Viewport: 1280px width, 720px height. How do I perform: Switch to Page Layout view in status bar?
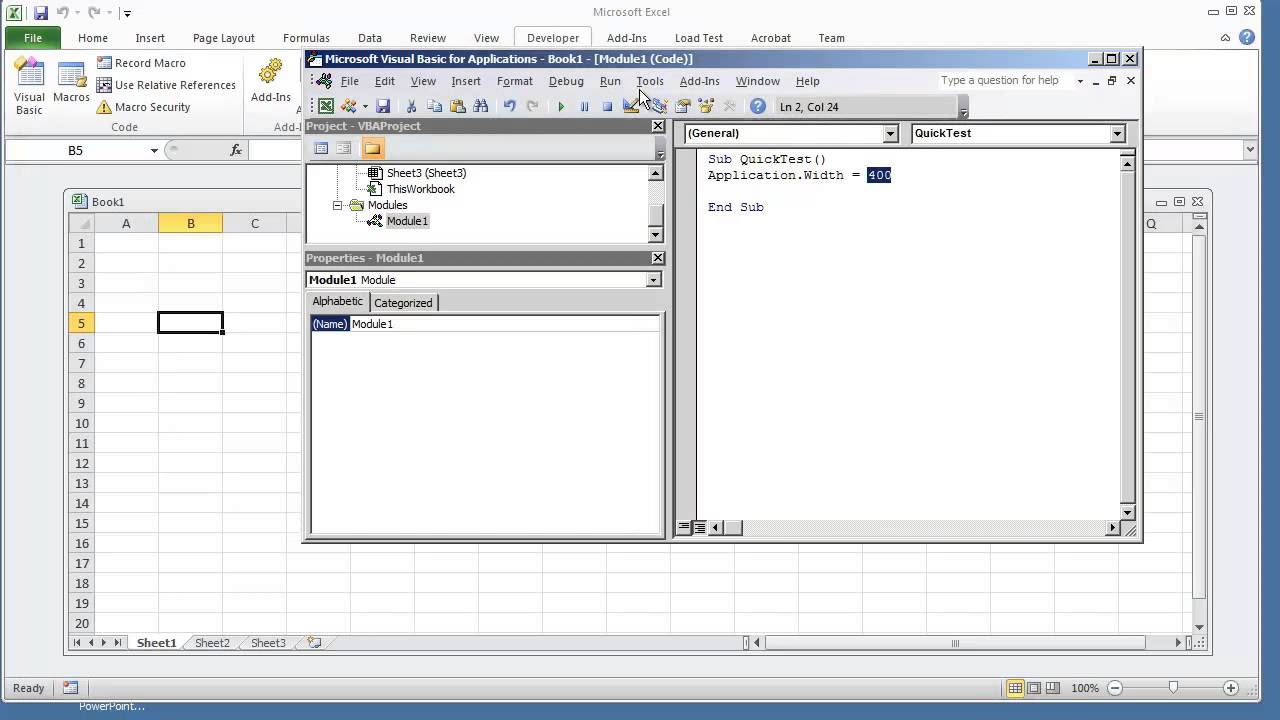point(1034,688)
